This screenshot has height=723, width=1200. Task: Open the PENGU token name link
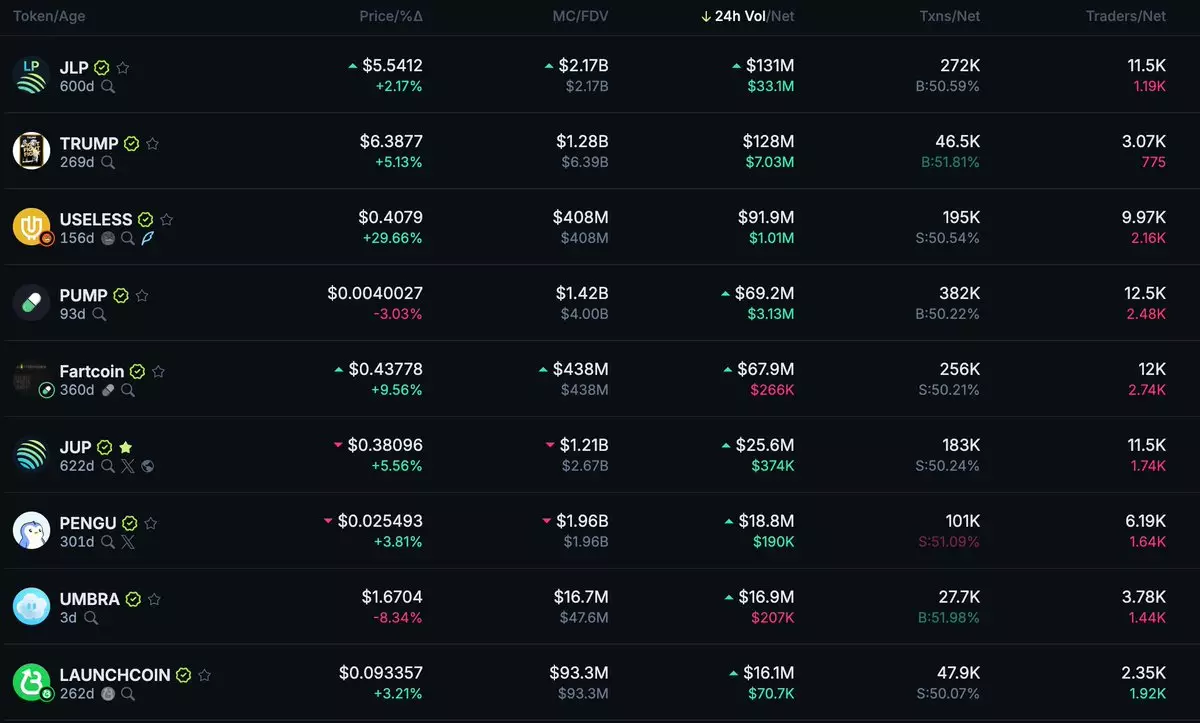(87, 523)
